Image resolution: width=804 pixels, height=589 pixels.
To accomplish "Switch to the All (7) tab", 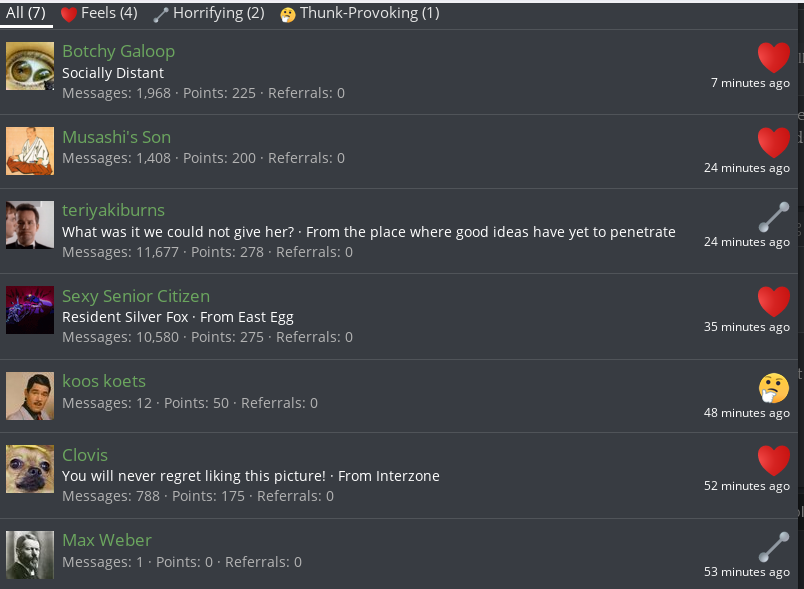I will [26, 13].
